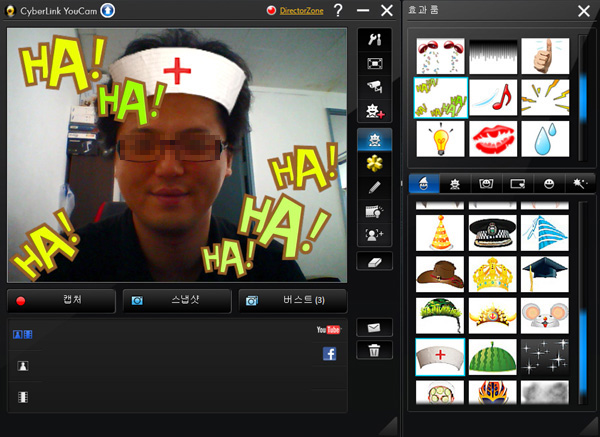
Task: Choose the watermelon hat thumbnail
Action: point(492,357)
